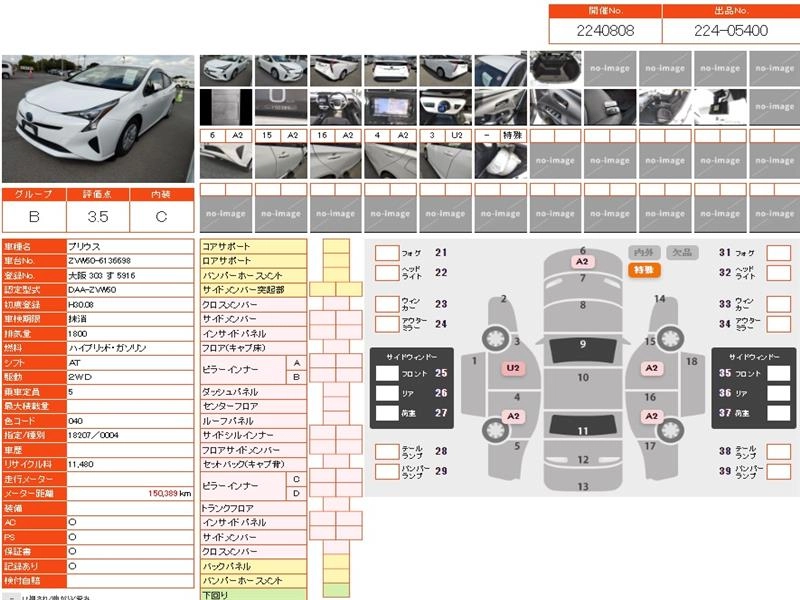Check the ウィンカー 23 box
This screenshot has width=800, height=600.
click(387, 304)
